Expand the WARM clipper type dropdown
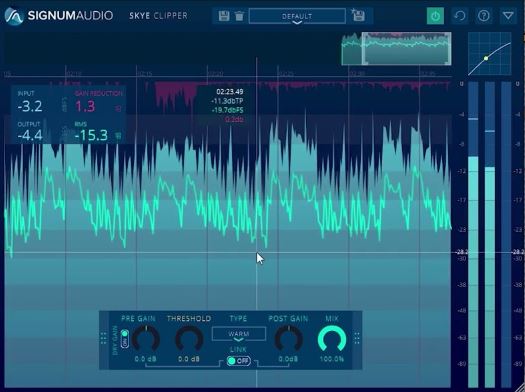The image size is (525, 392). (239, 334)
